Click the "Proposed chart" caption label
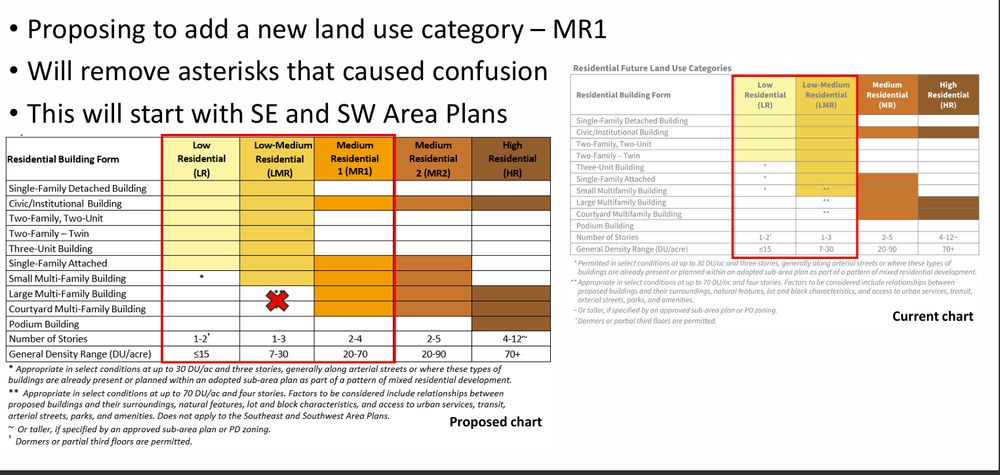This screenshot has width=1000, height=475. click(x=495, y=422)
